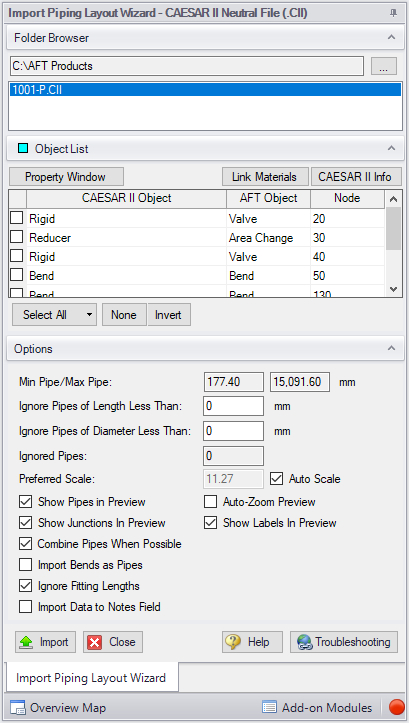This screenshot has height=723, width=409.
Task: Click the green Import arrow icon
Action: [x=27, y=642]
